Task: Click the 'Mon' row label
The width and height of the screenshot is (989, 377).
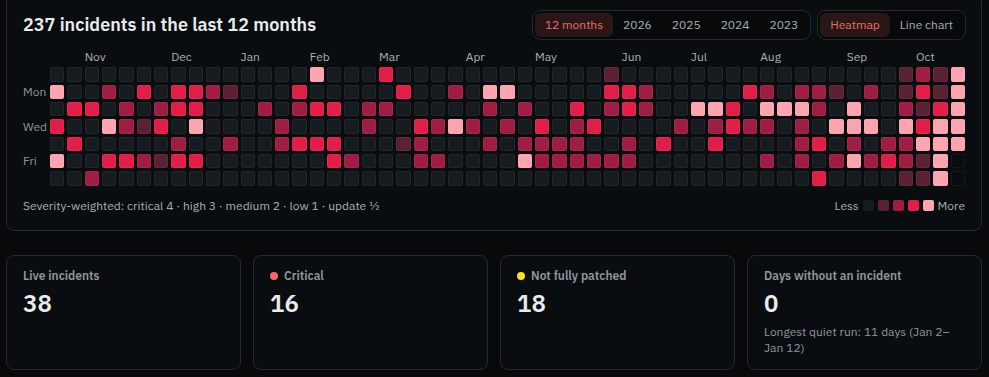Action: click(35, 92)
